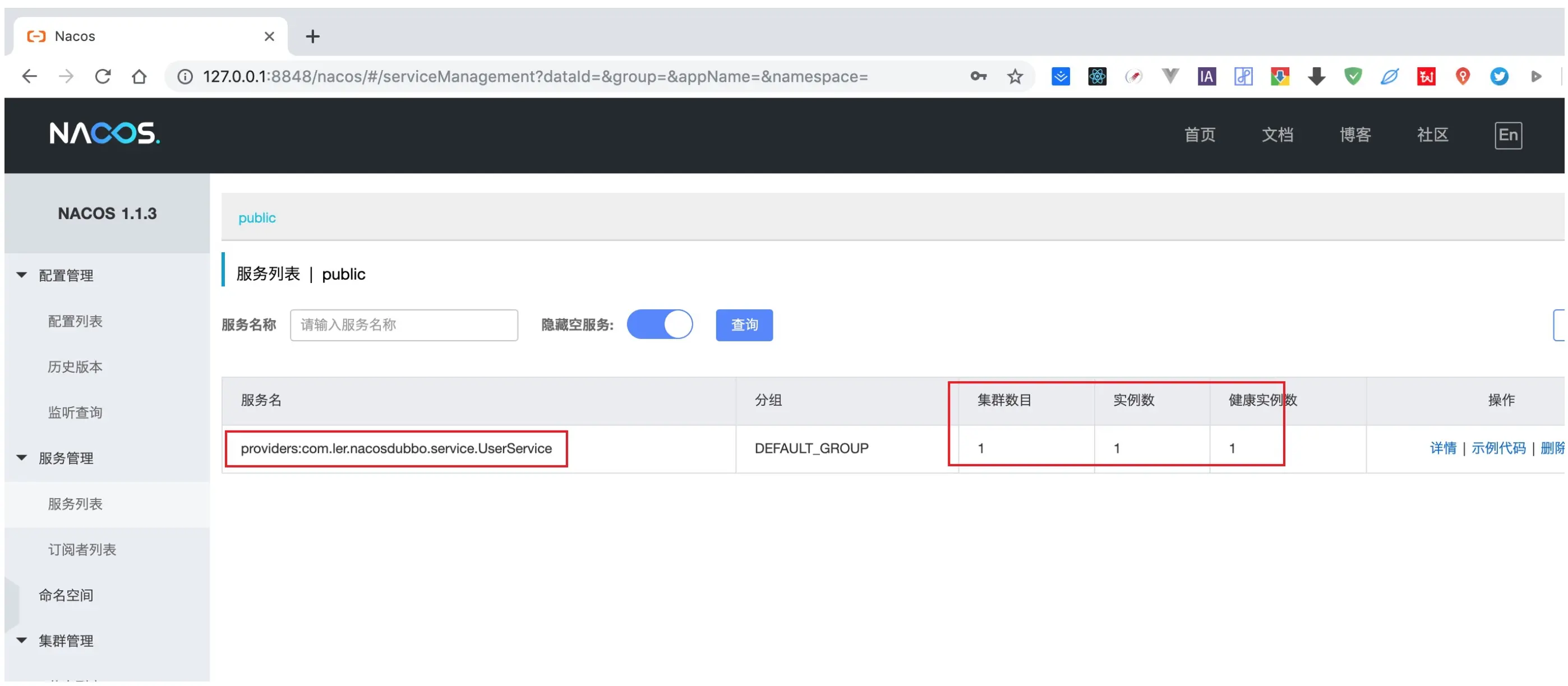Collapse the 服务管理 menu section
This screenshot has width=1568, height=686.
(66, 458)
